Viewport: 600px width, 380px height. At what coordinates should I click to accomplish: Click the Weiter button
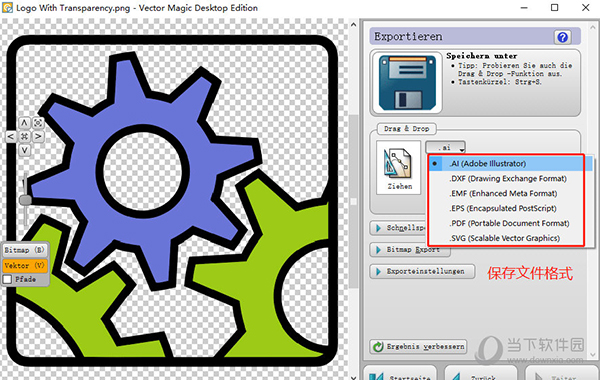click(561, 373)
